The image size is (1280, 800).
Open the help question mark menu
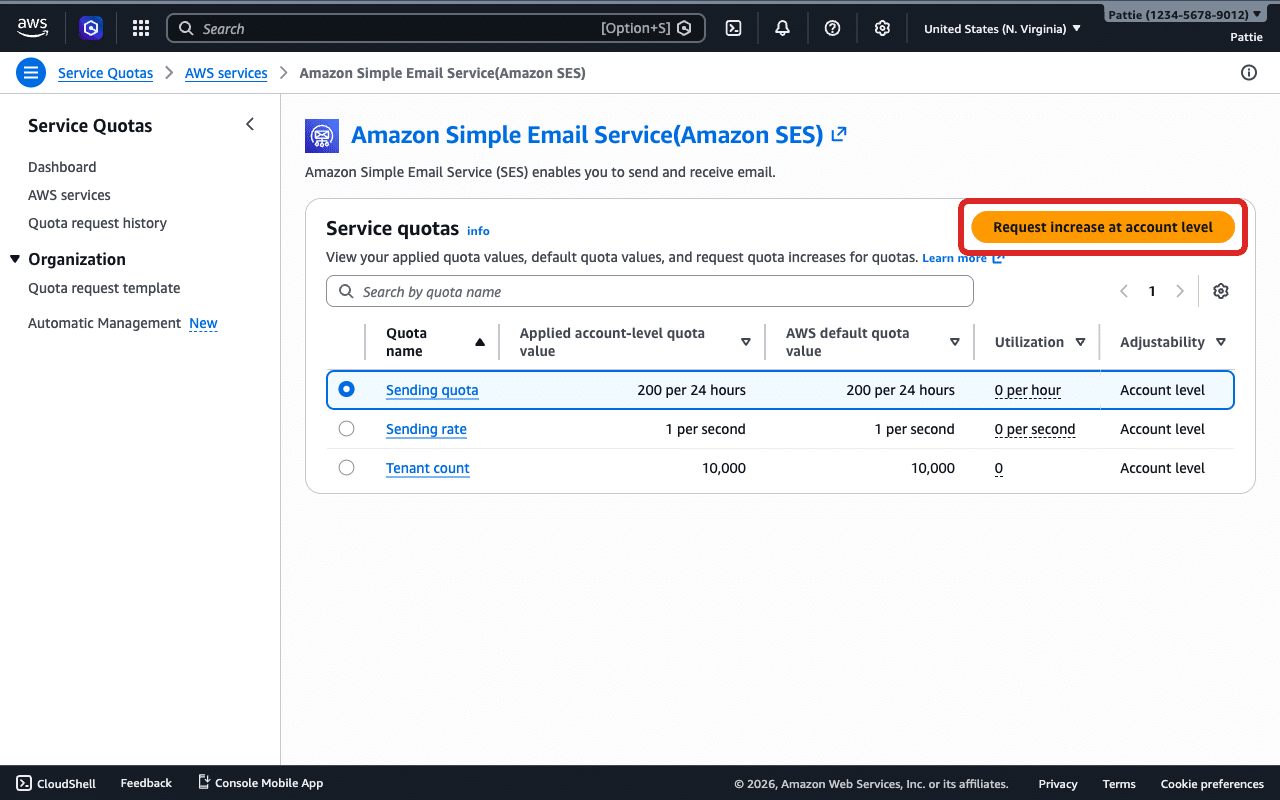832,28
